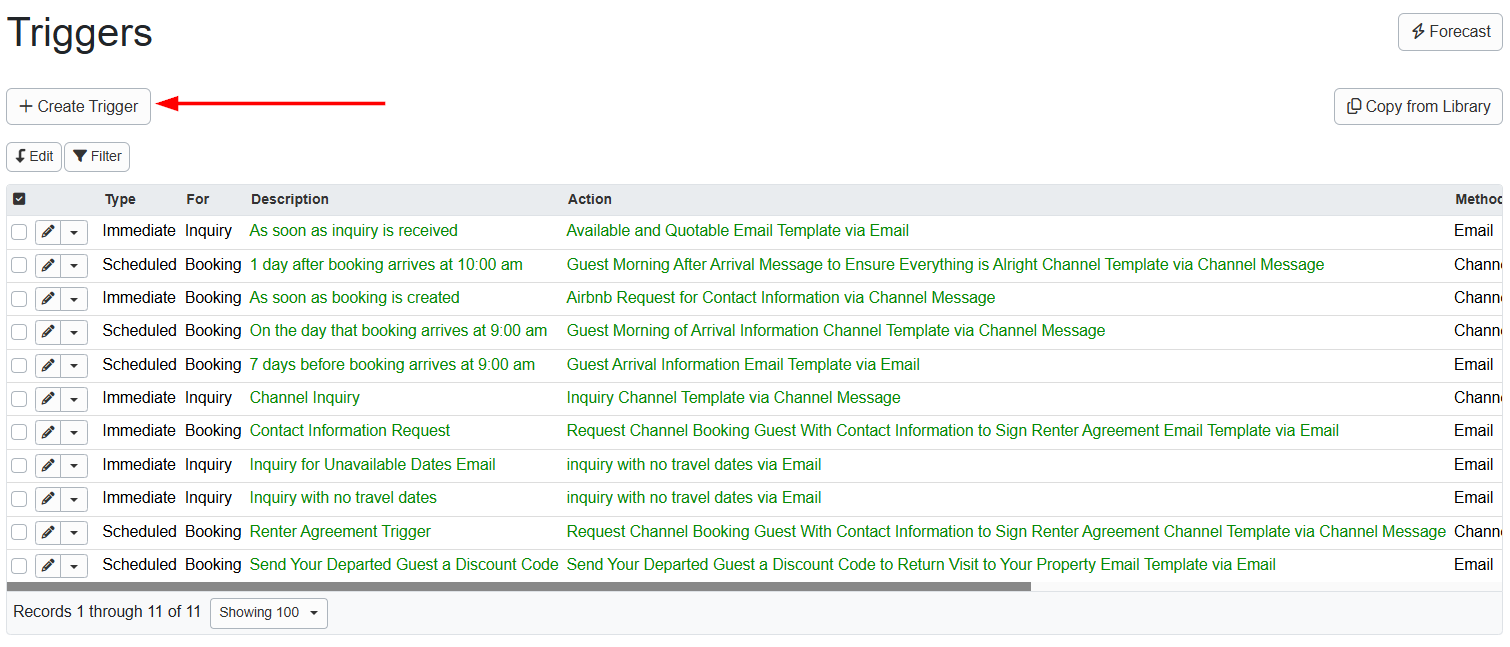The image size is (1510, 647).
Task: Click the pencil icon on the Discount Code trigger
Action: [x=46, y=565]
